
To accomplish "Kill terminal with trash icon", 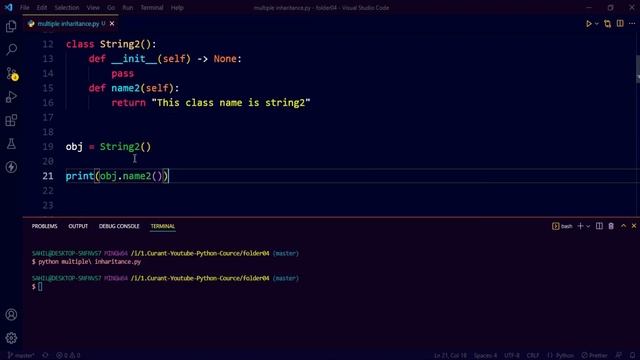I will click(611, 226).
